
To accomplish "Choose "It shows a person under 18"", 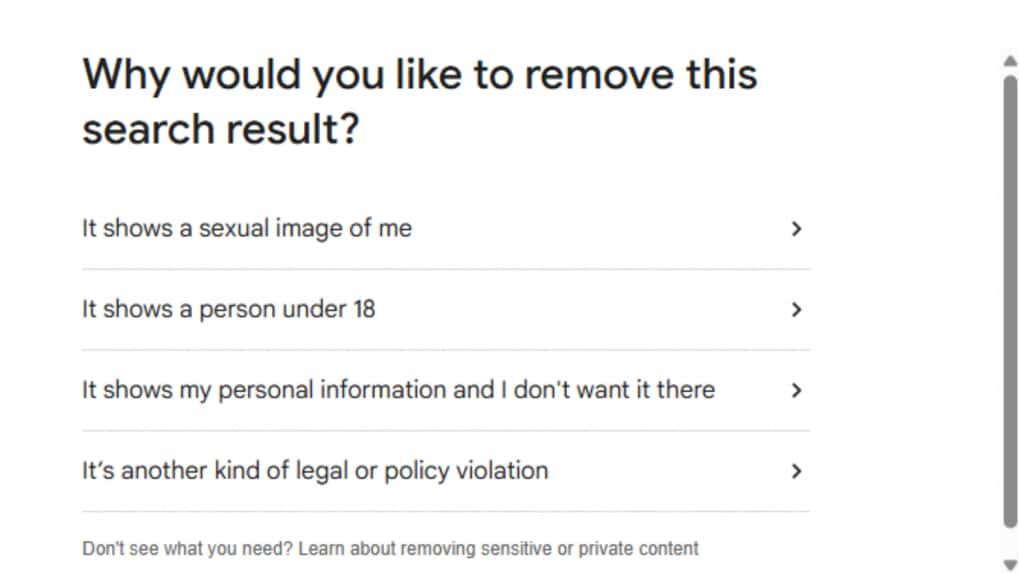I will [x=228, y=310].
